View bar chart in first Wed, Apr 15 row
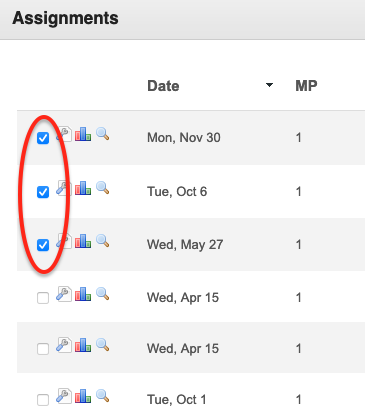The height and width of the screenshot is (413, 365). pos(83,294)
